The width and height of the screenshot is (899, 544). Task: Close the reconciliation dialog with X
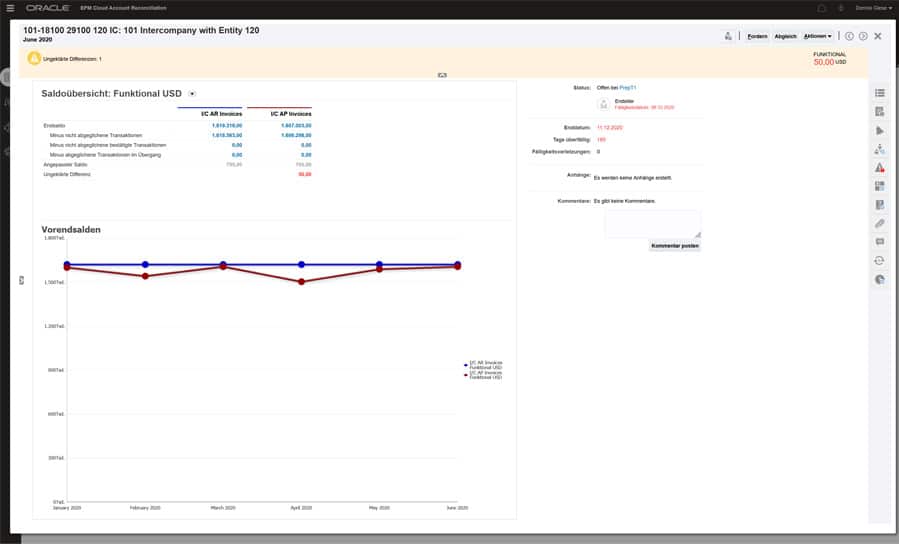[878, 36]
